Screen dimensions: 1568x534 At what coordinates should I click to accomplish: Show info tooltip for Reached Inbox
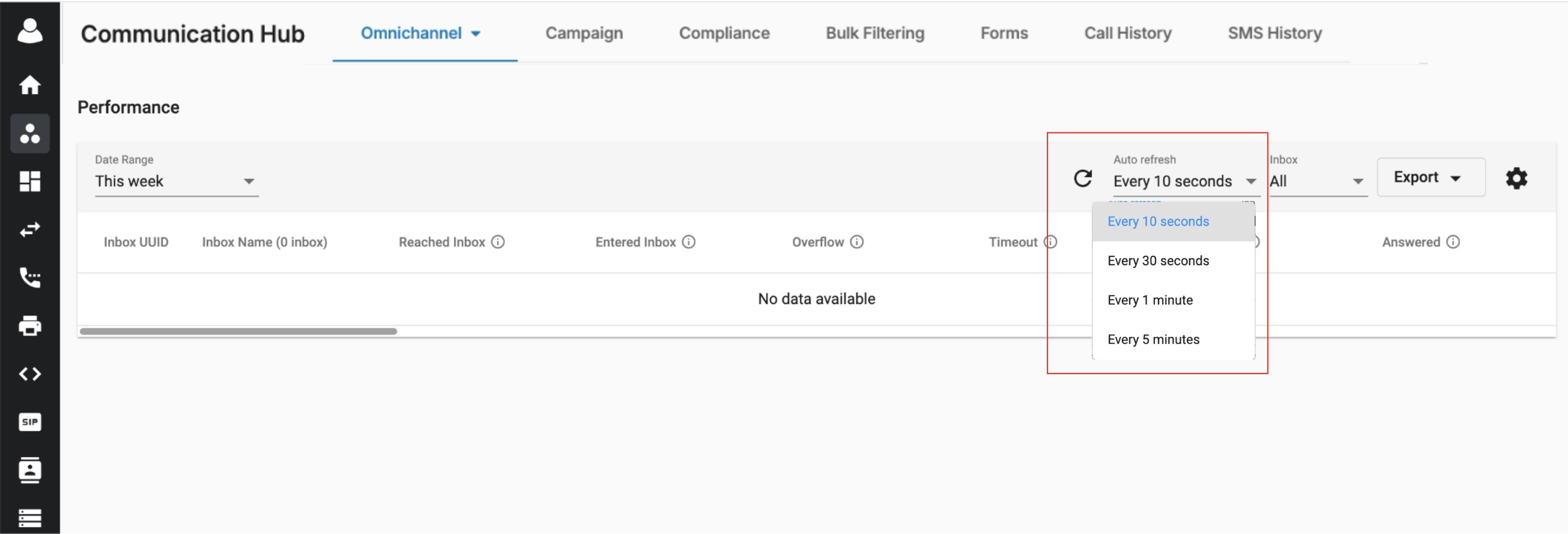coord(498,242)
